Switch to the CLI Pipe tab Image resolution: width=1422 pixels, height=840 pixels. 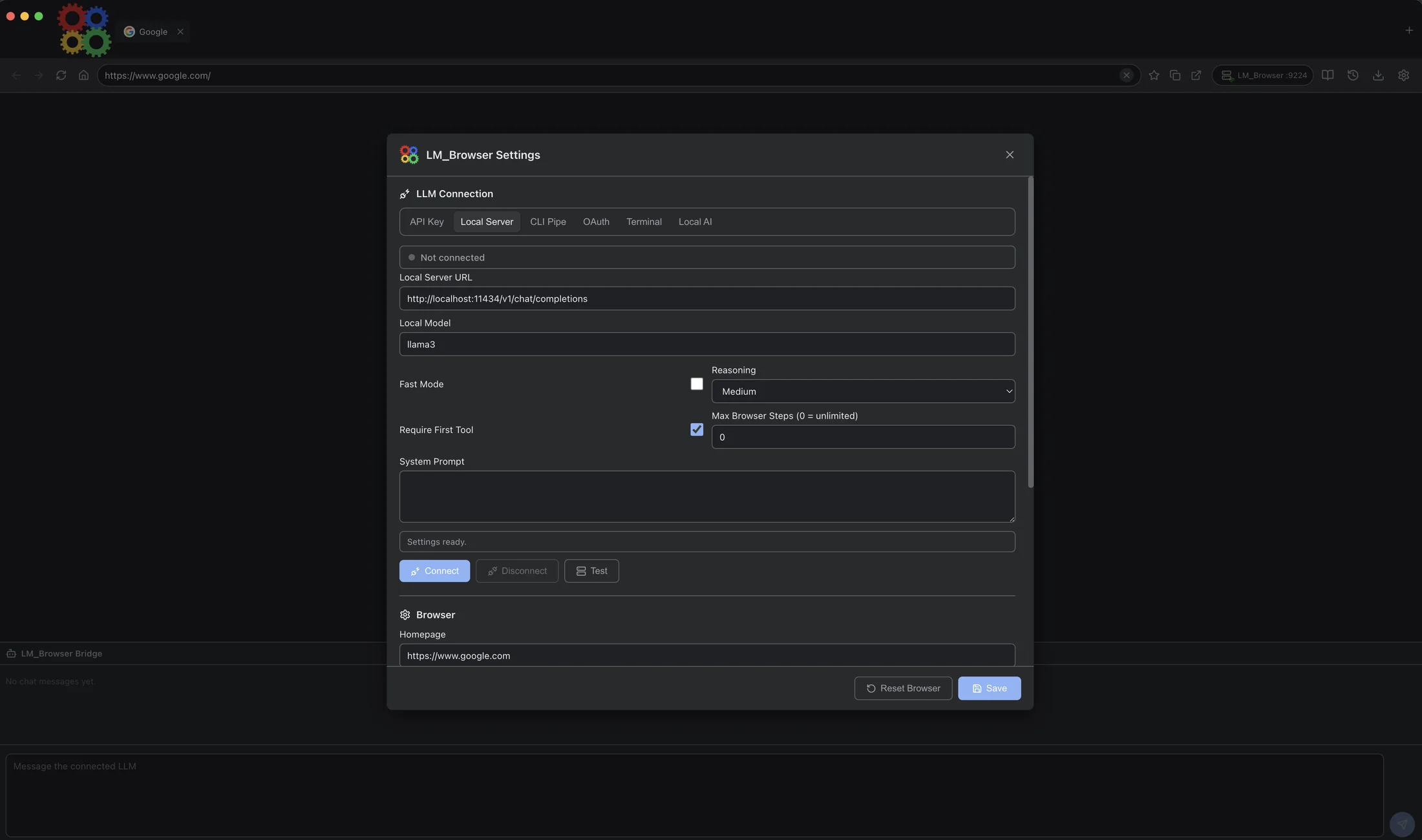pyautogui.click(x=548, y=222)
